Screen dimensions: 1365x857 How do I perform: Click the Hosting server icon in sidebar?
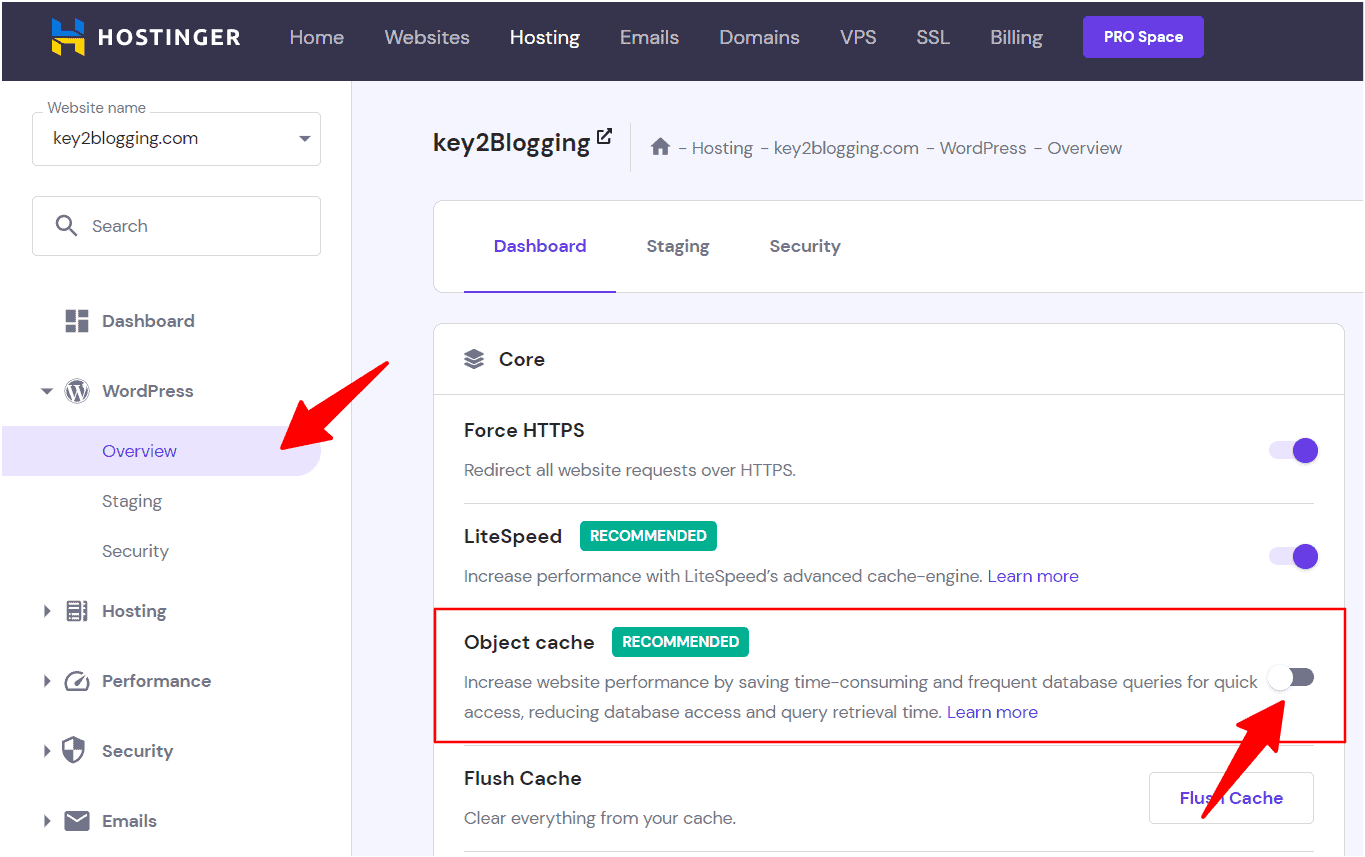point(77,611)
